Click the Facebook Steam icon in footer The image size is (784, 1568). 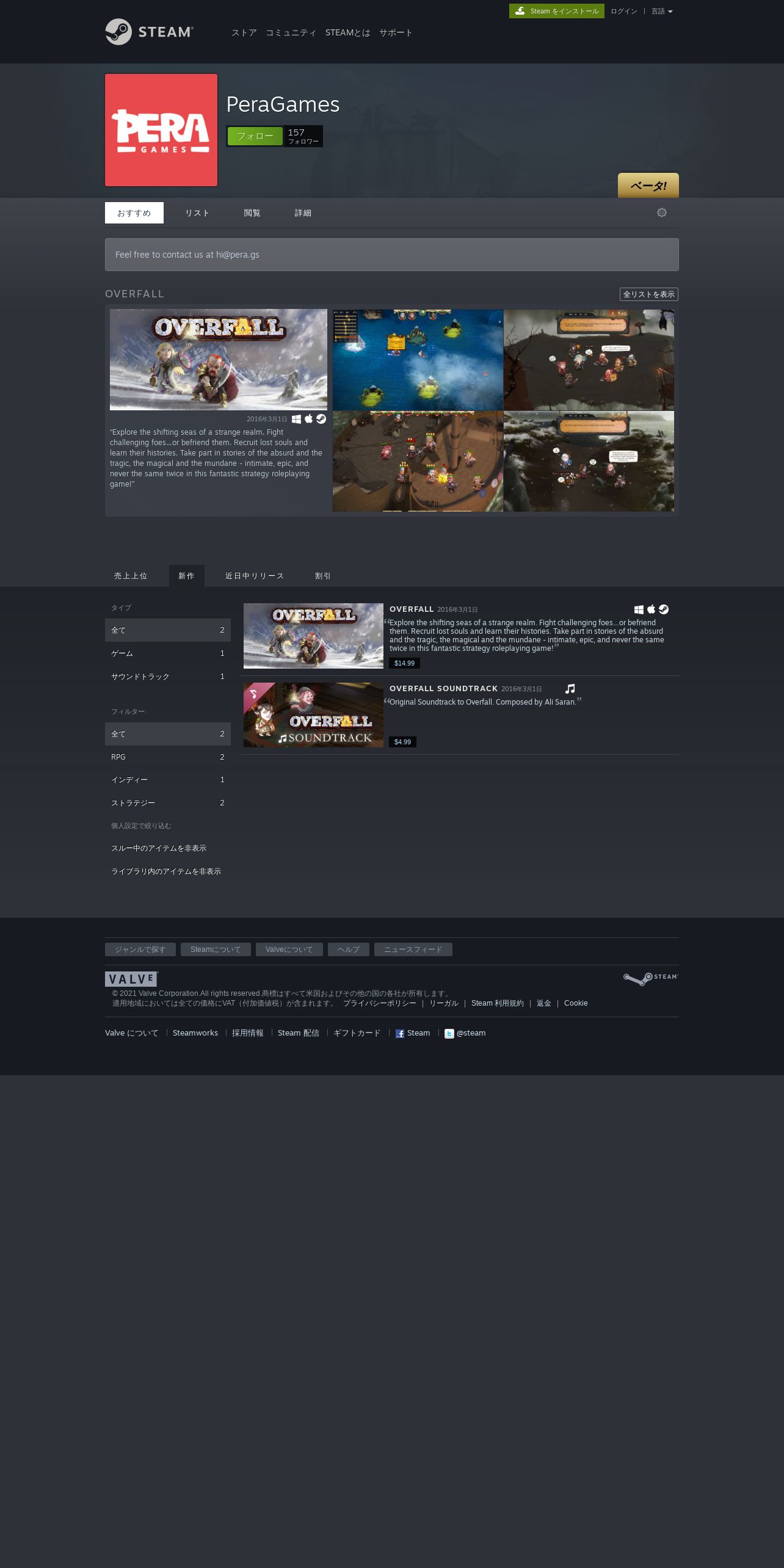(400, 1034)
